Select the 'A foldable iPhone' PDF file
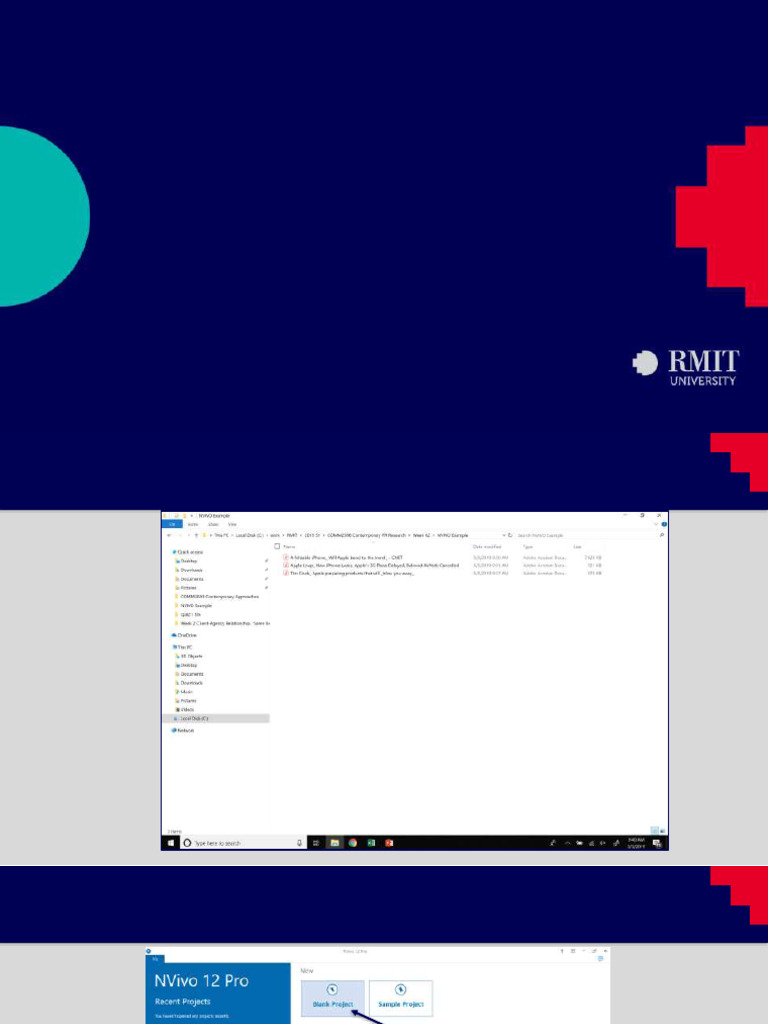 tap(342, 558)
